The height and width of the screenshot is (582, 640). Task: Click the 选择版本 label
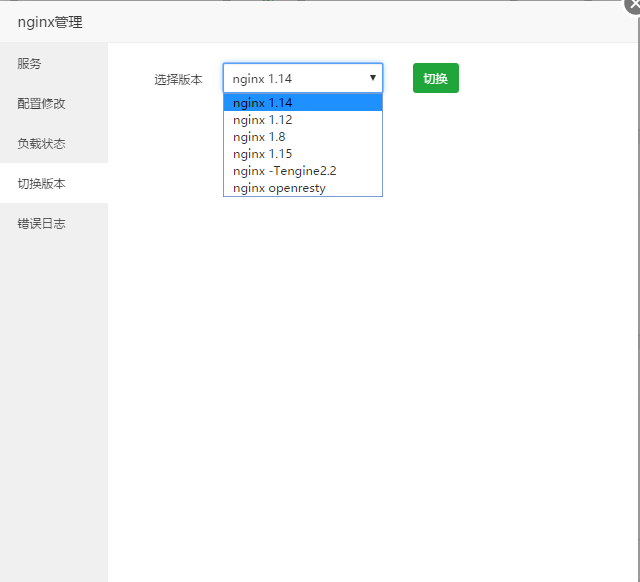coord(178,79)
